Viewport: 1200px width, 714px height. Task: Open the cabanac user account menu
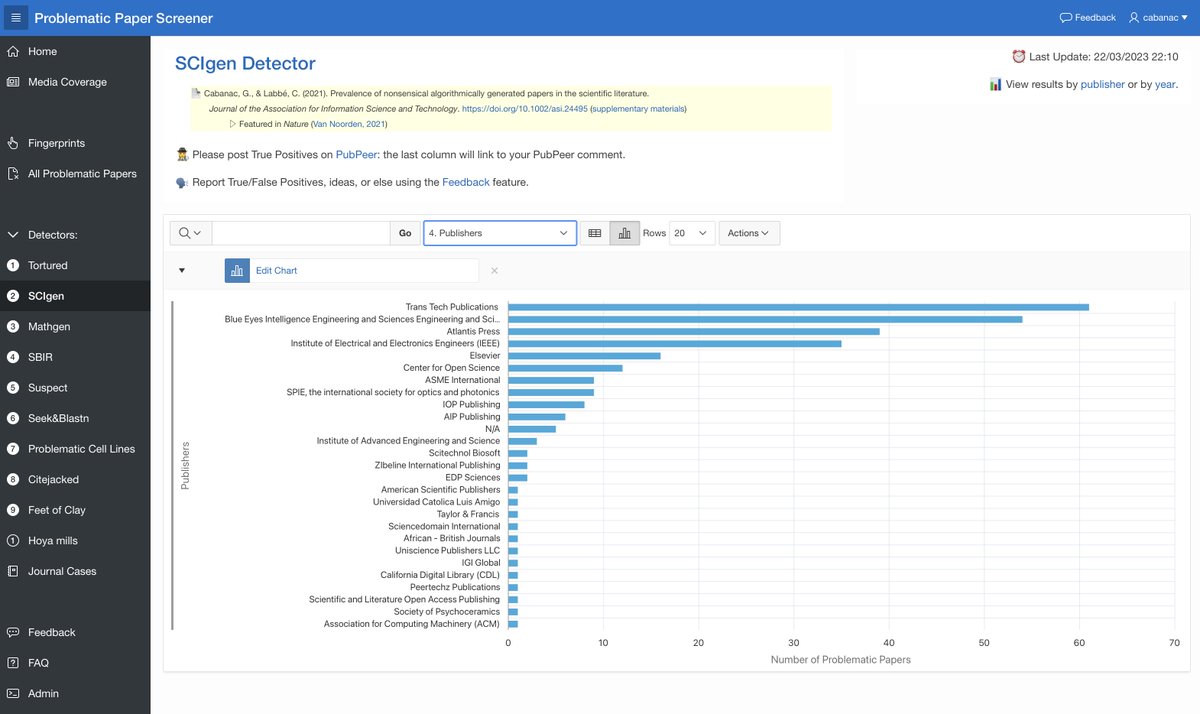tap(1160, 18)
